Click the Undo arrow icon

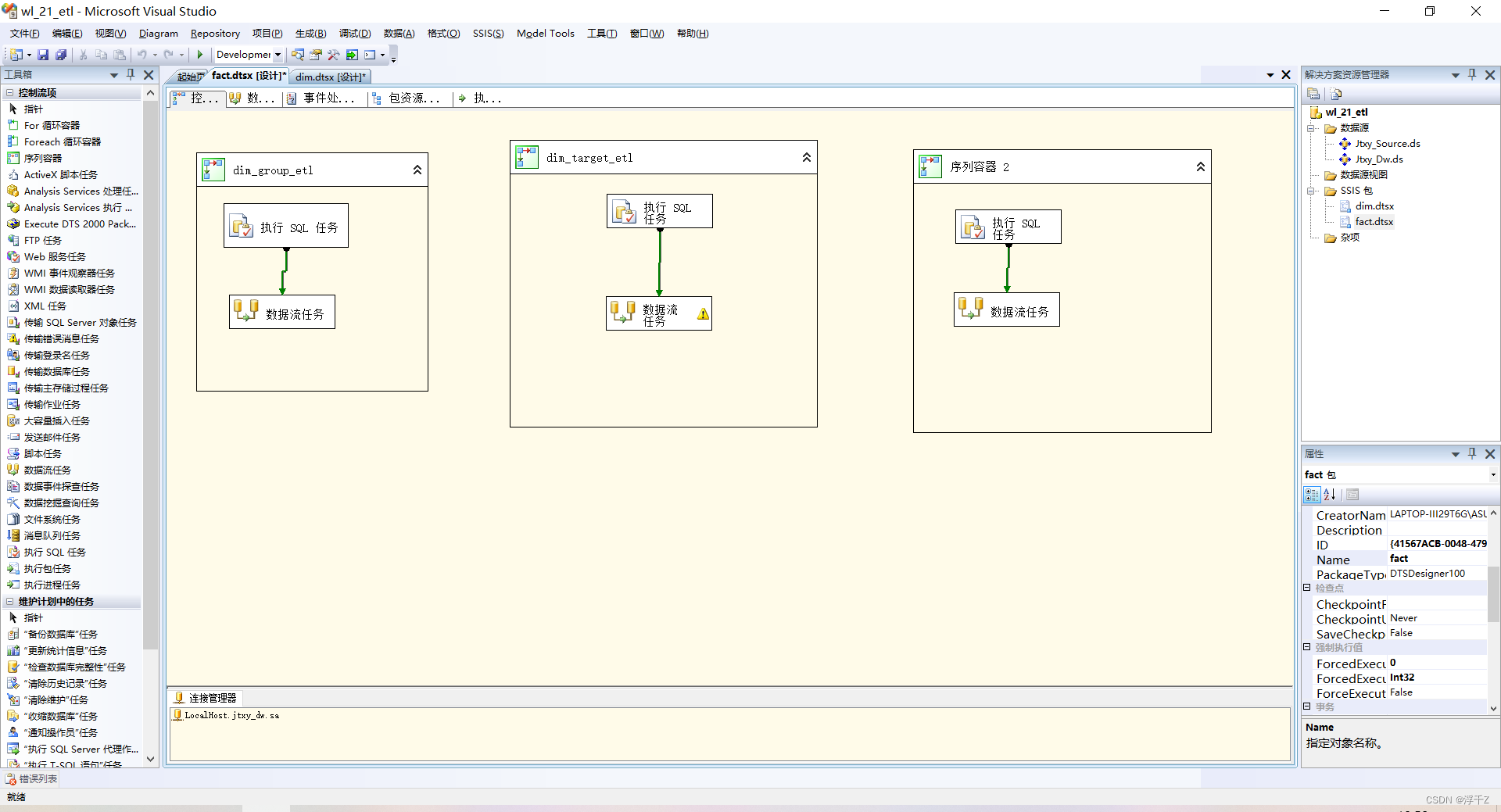142,55
